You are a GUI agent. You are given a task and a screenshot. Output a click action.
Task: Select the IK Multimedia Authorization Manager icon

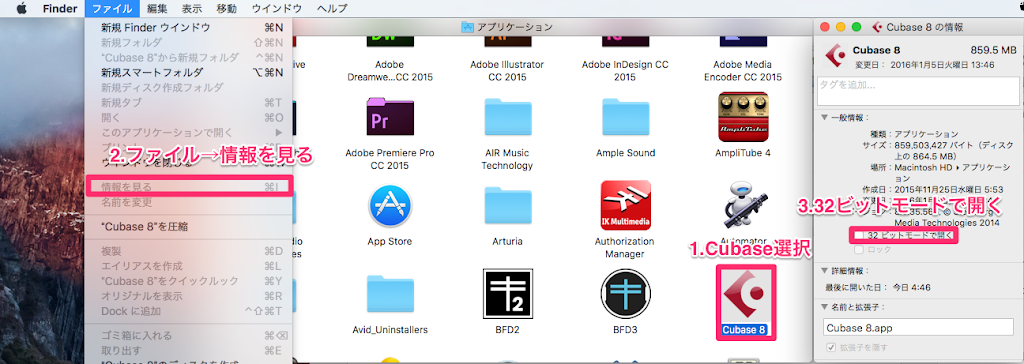(625, 206)
